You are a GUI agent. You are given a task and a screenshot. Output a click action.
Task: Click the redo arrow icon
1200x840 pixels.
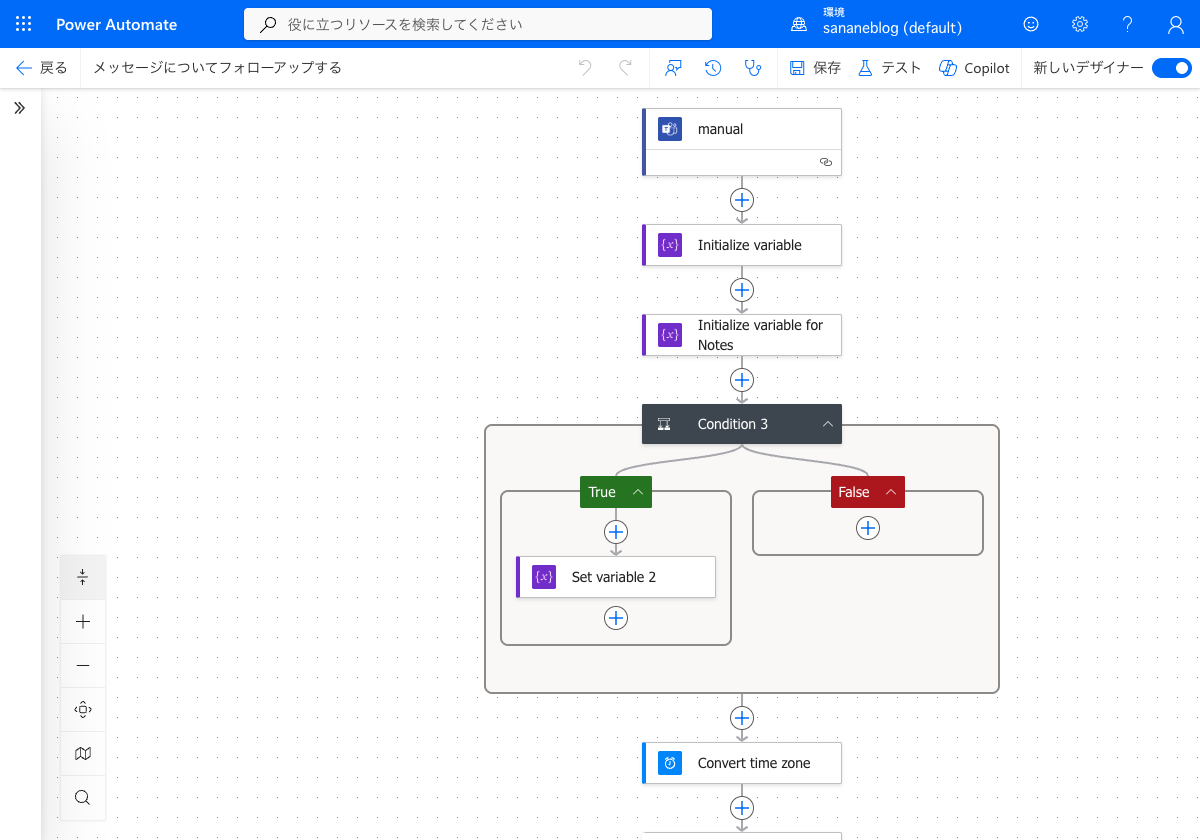tap(625, 68)
